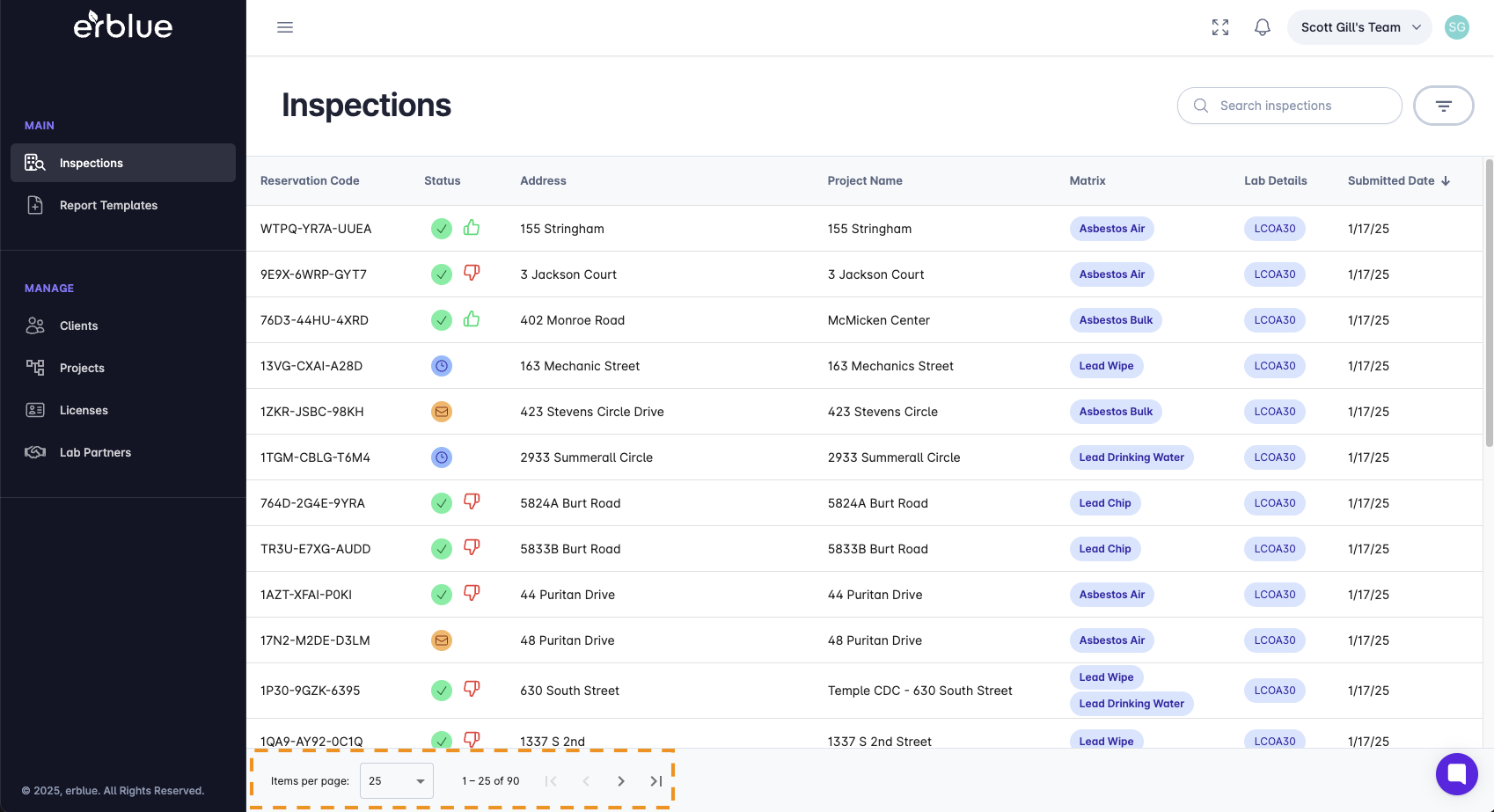Click the table's vertical scrollbar

pyautogui.click(x=1489, y=304)
